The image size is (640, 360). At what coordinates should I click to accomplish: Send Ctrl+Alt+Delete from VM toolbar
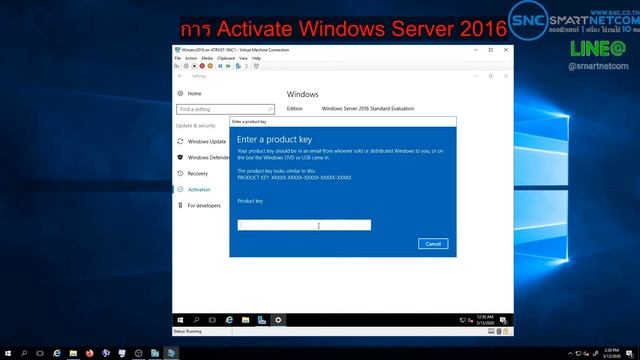[x=177, y=66]
